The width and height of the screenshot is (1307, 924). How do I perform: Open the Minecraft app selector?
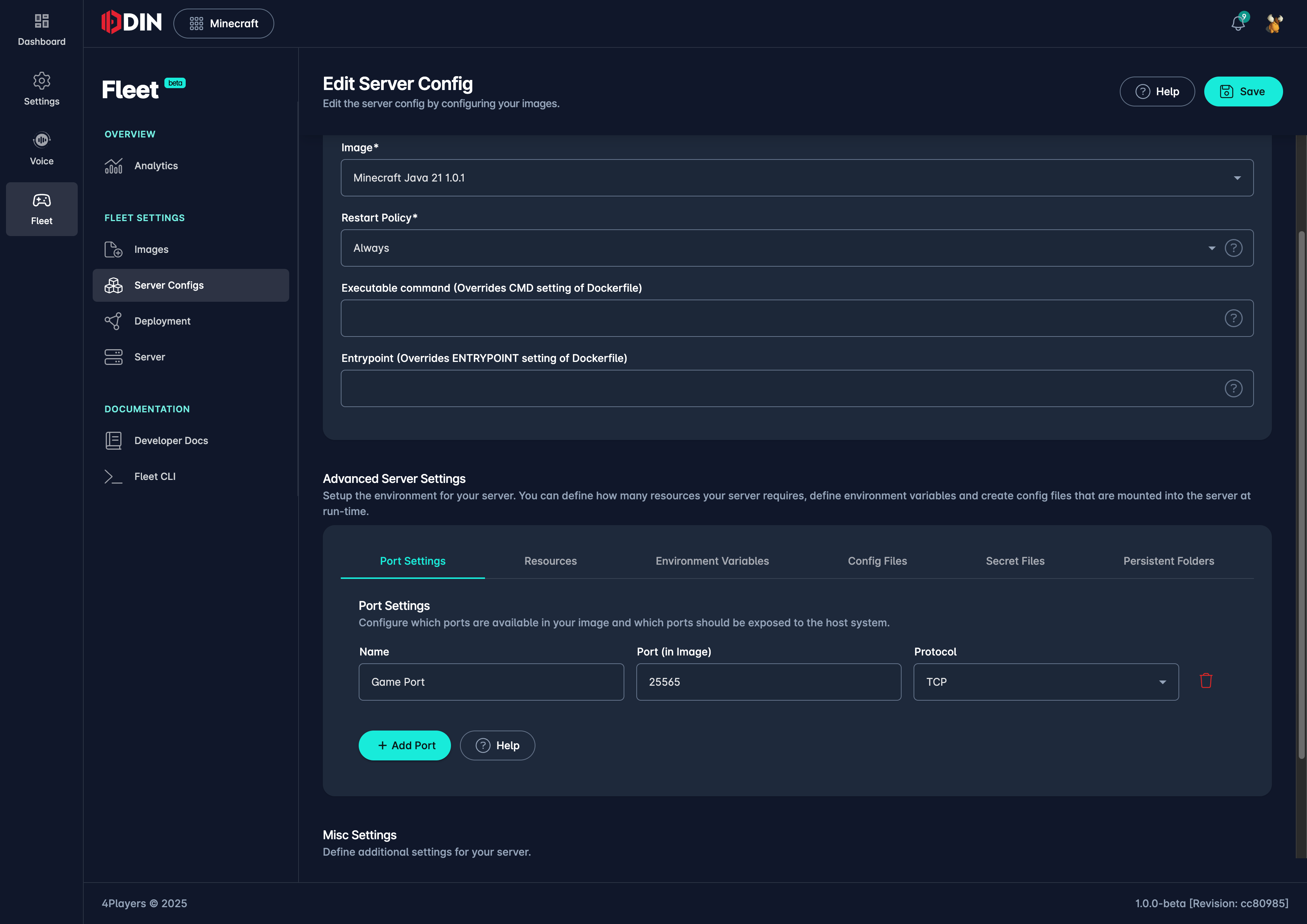point(224,23)
